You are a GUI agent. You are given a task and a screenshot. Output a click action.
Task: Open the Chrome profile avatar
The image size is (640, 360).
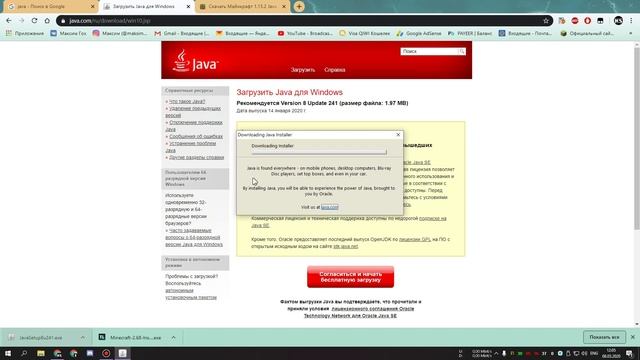point(618,20)
